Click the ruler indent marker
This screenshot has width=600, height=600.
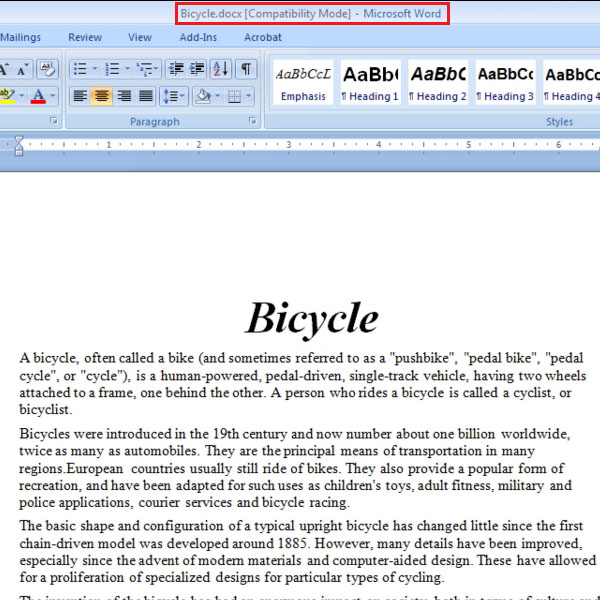(x=19, y=146)
